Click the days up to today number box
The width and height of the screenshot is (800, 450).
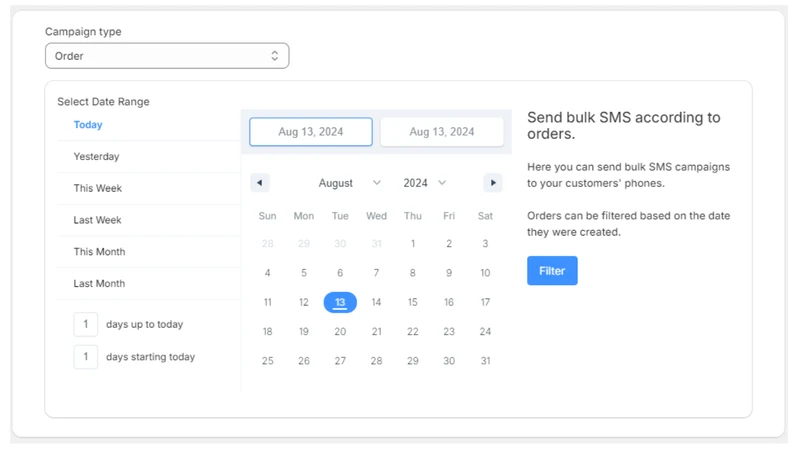click(x=86, y=324)
